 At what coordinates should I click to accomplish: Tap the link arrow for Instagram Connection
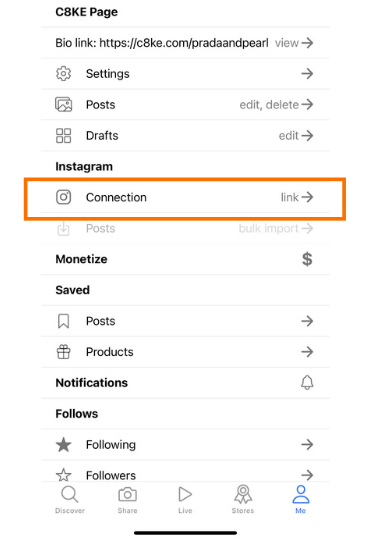[x=297, y=197]
